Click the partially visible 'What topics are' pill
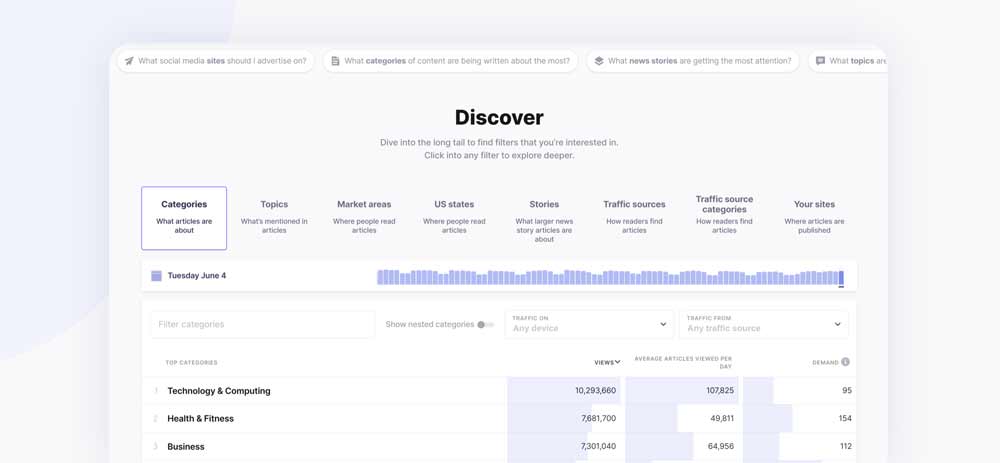Viewport: 1000px width, 463px height. pyautogui.click(x=848, y=61)
